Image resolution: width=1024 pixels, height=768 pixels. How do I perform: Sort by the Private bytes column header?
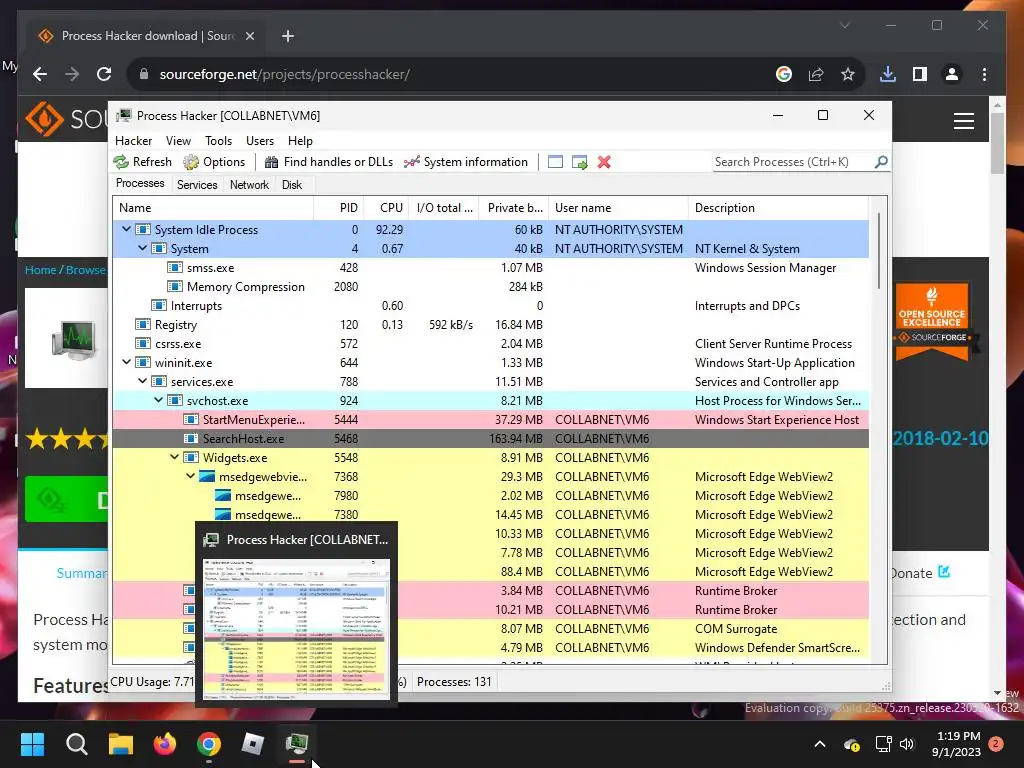pos(514,208)
